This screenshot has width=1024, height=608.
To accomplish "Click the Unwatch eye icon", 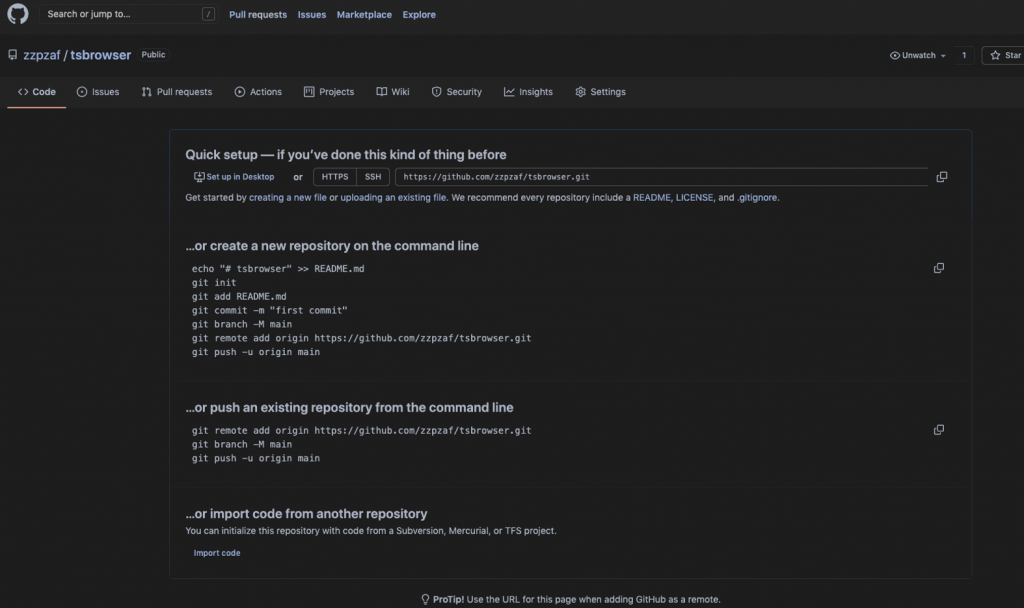I will point(895,56).
